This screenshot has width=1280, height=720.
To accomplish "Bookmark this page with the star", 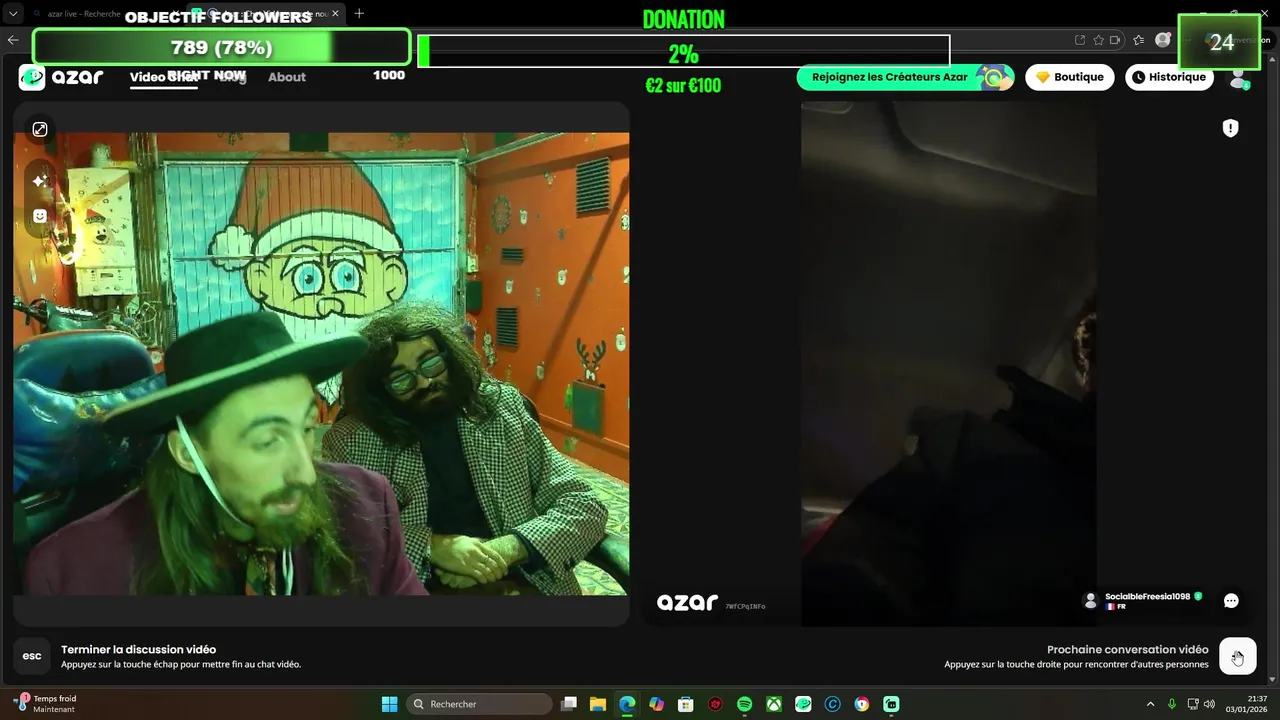I will [1099, 40].
